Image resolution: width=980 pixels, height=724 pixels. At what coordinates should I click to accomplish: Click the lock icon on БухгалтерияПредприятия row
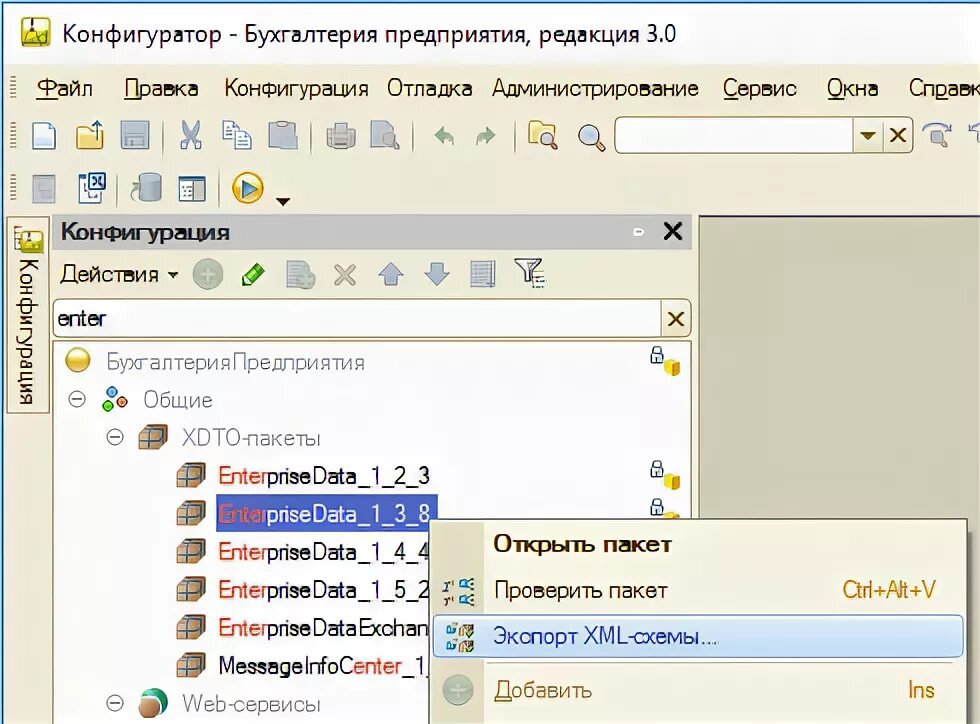[657, 354]
